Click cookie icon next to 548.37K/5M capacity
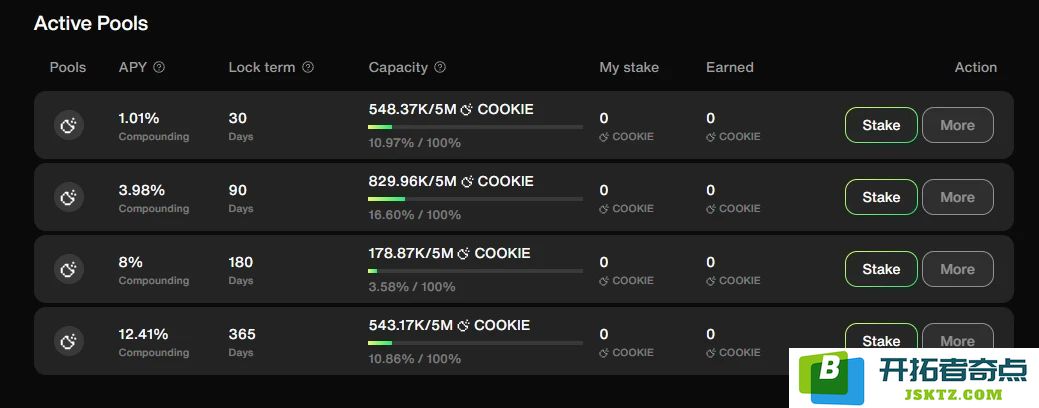The image size is (1039, 408). pyautogui.click(x=466, y=109)
